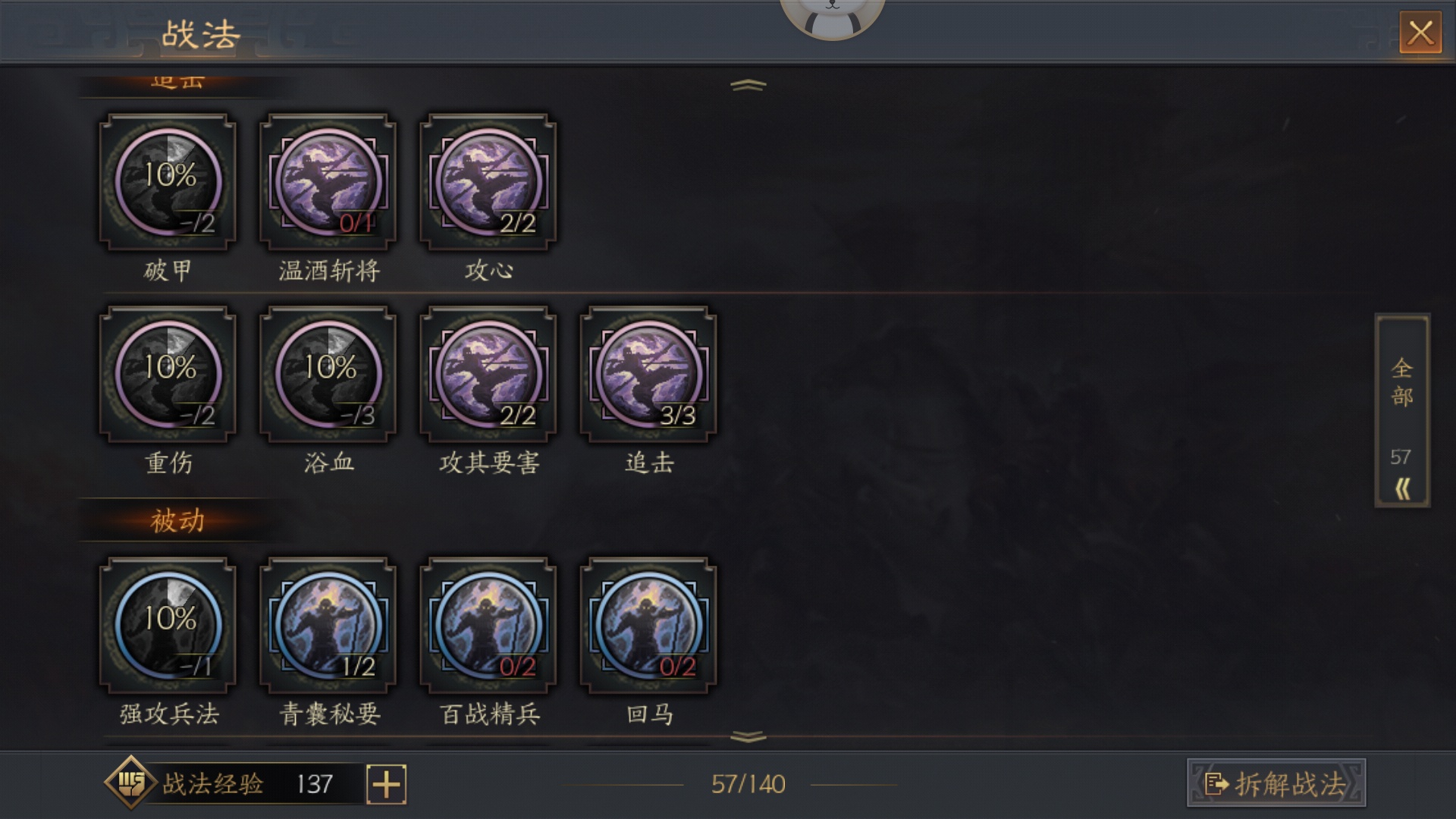The image size is (1456, 819).
Task: Click the 战法经验 fist emblem icon
Action: 131,783
